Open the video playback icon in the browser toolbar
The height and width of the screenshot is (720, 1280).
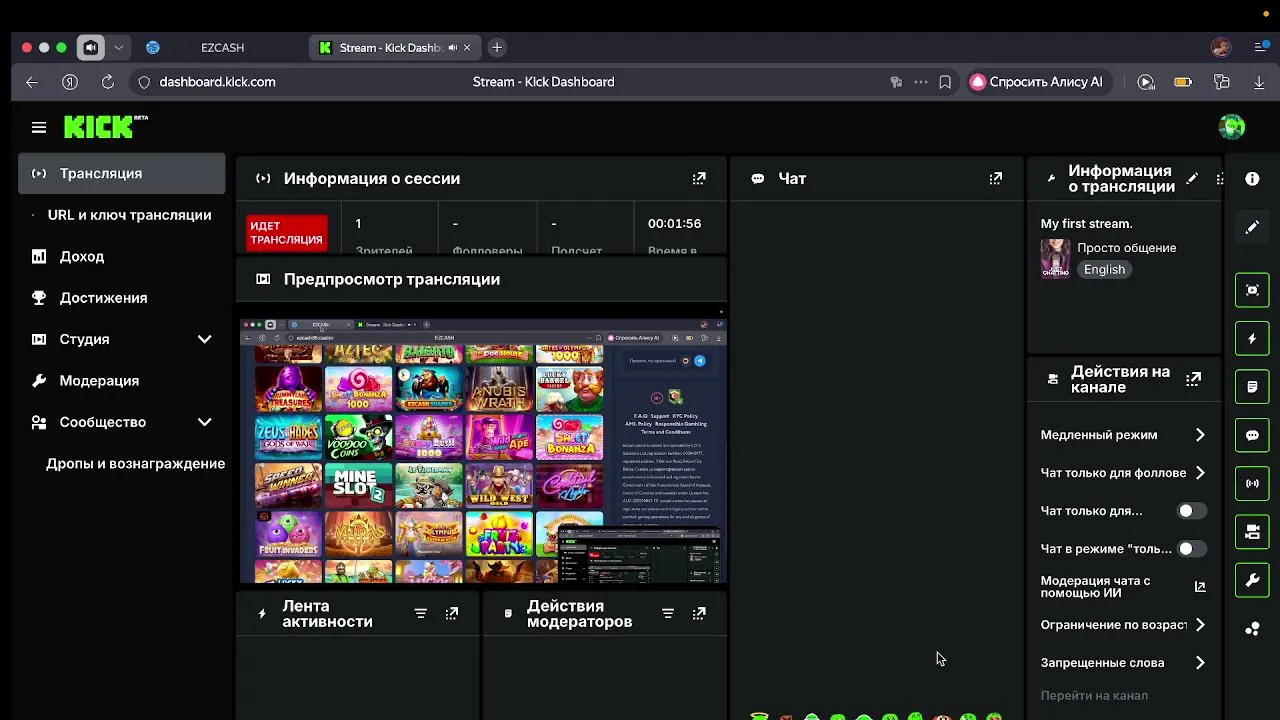point(1146,82)
